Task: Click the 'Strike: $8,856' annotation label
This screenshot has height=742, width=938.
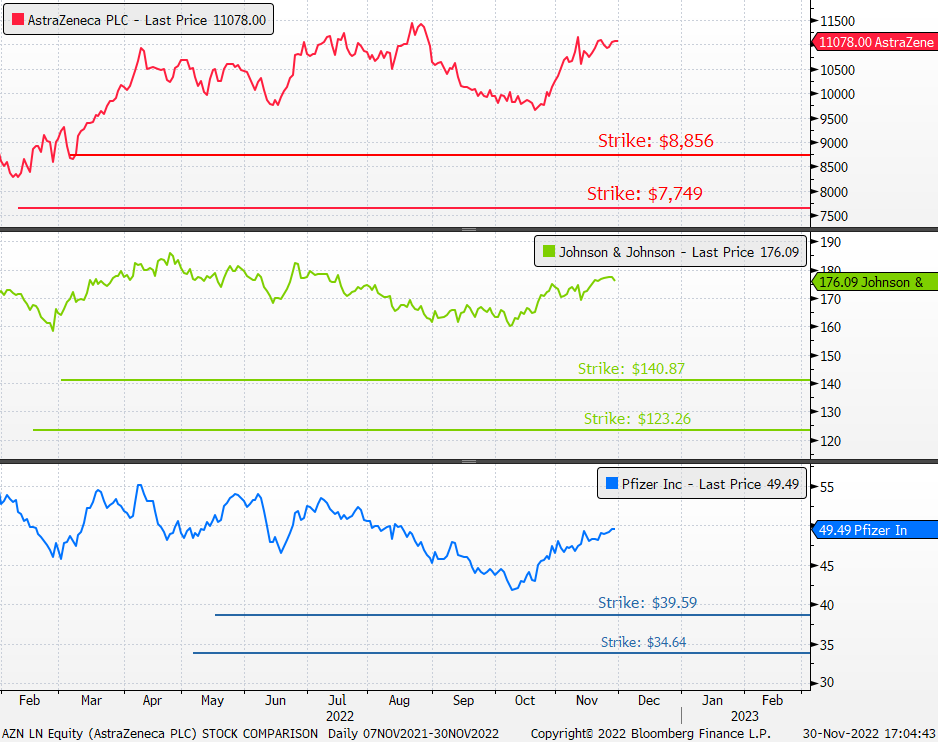Action: pyautogui.click(x=656, y=141)
